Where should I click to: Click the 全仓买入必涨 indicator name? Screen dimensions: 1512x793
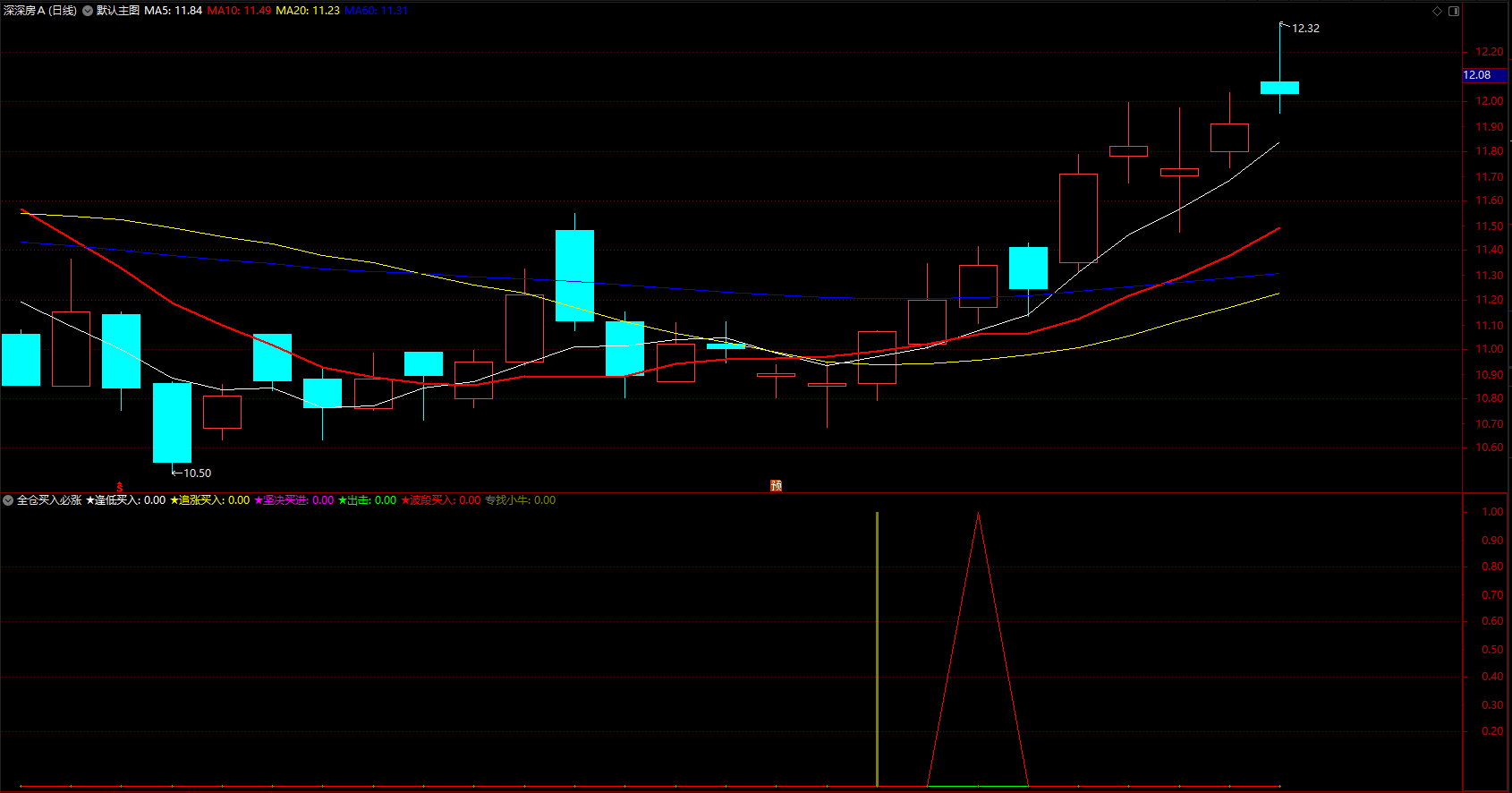tap(49, 500)
